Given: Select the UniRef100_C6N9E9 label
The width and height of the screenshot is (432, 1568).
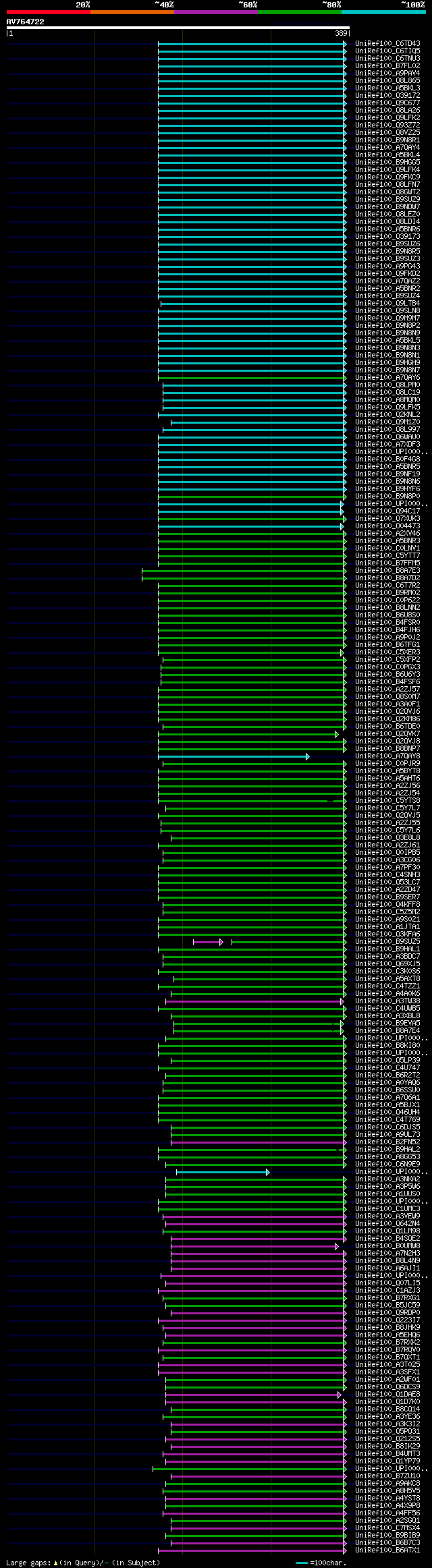Looking at the screenshot, I should [x=387, y=1165].
